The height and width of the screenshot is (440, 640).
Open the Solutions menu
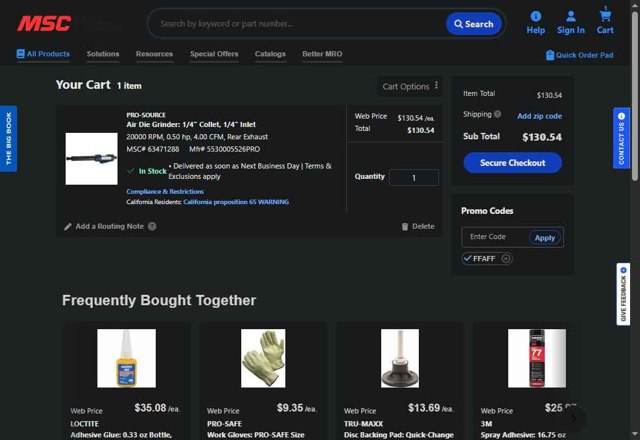[x=103, y=54]
